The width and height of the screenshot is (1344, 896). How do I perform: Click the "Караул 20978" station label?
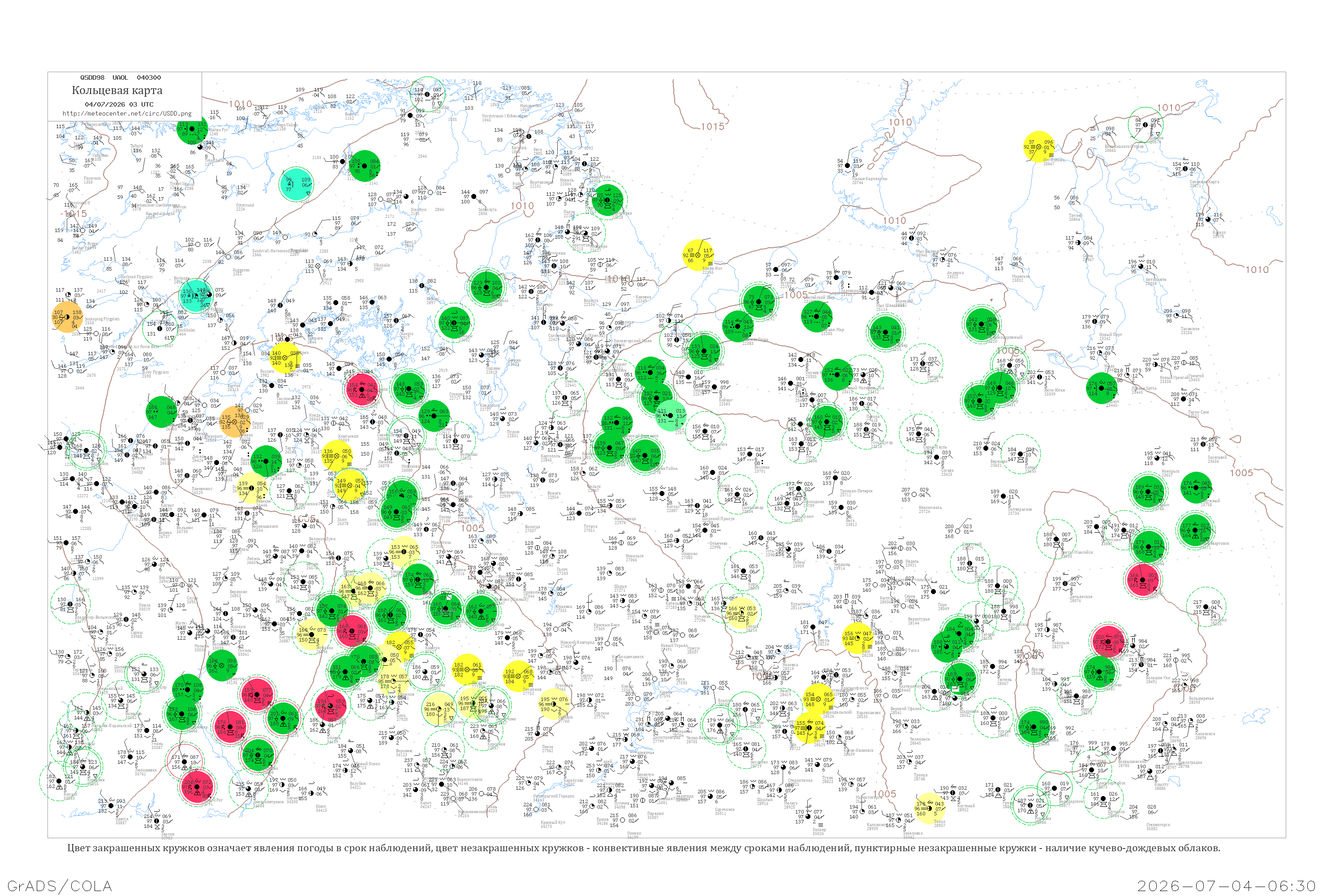1219,234
